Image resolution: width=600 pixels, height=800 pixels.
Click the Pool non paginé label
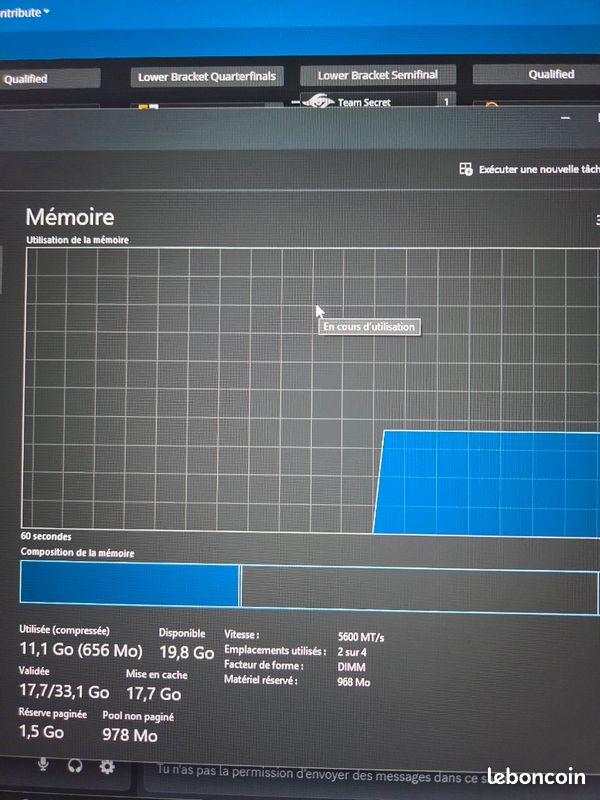click(138, 716)
